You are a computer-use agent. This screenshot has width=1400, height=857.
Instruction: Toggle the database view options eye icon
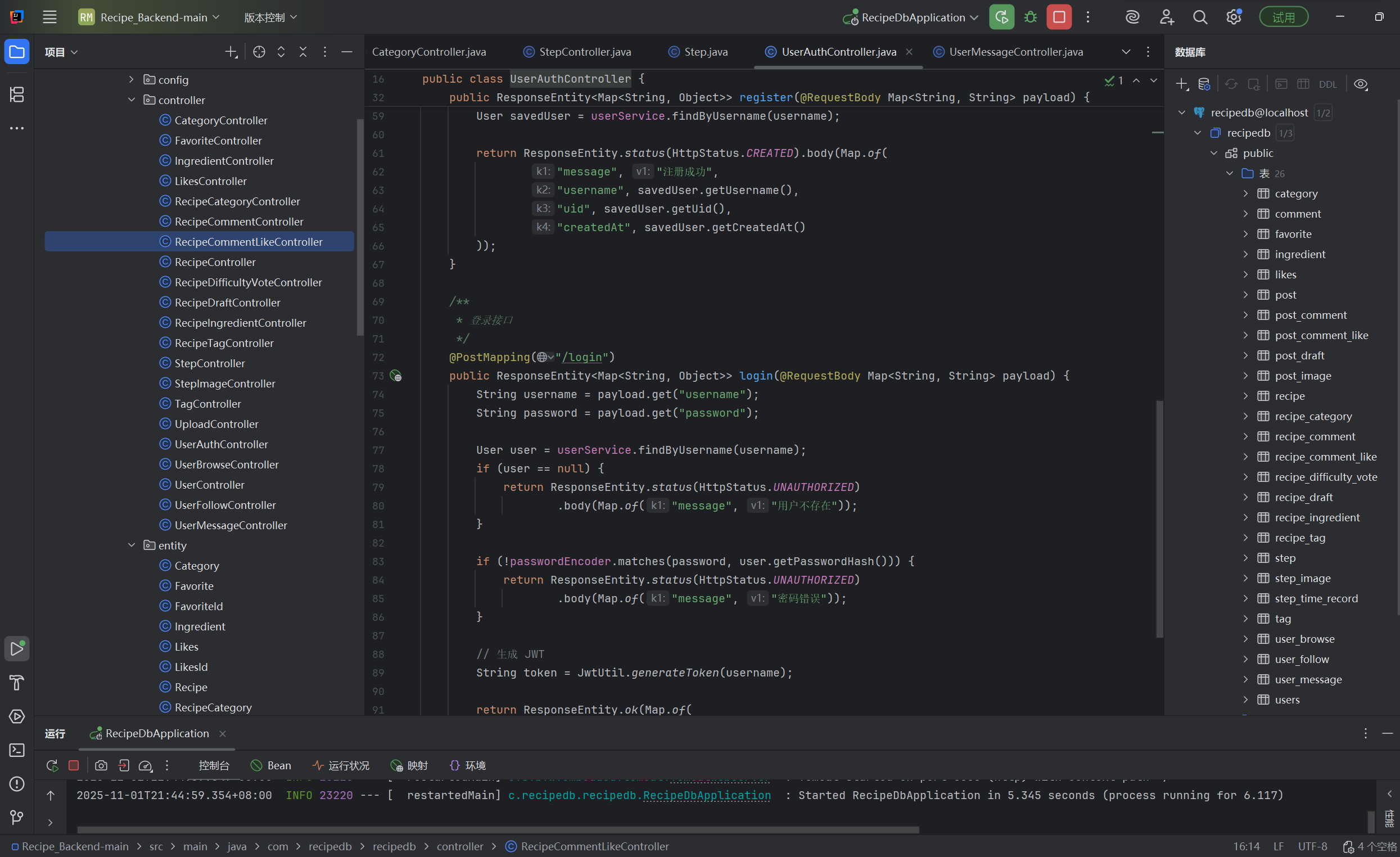1360,84
